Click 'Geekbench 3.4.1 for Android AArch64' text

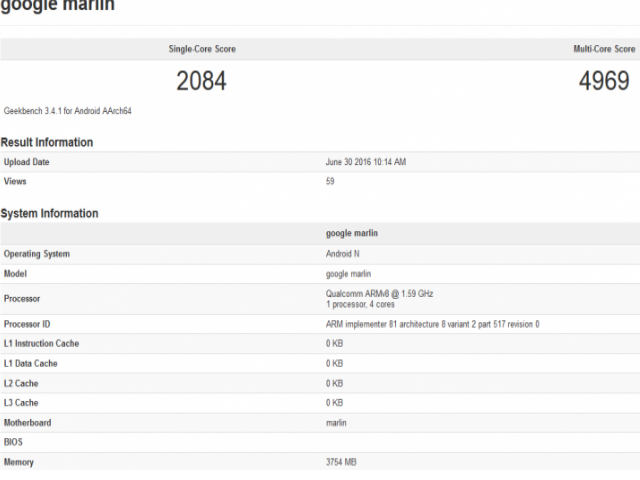point(68,111)
